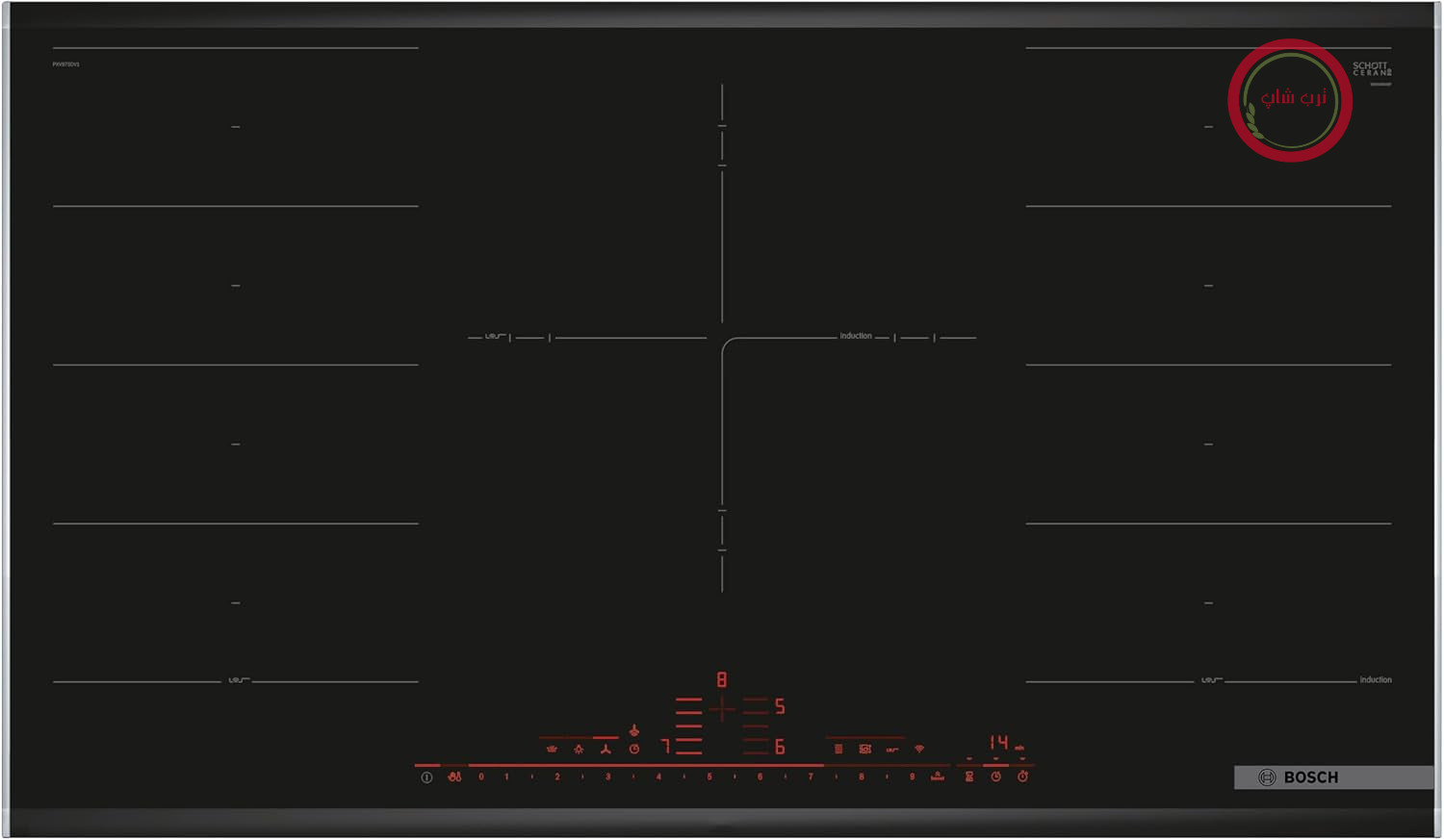Select the lower right zone showing 6
This screenshot has width=1444, height=840.
pos(780,748)
